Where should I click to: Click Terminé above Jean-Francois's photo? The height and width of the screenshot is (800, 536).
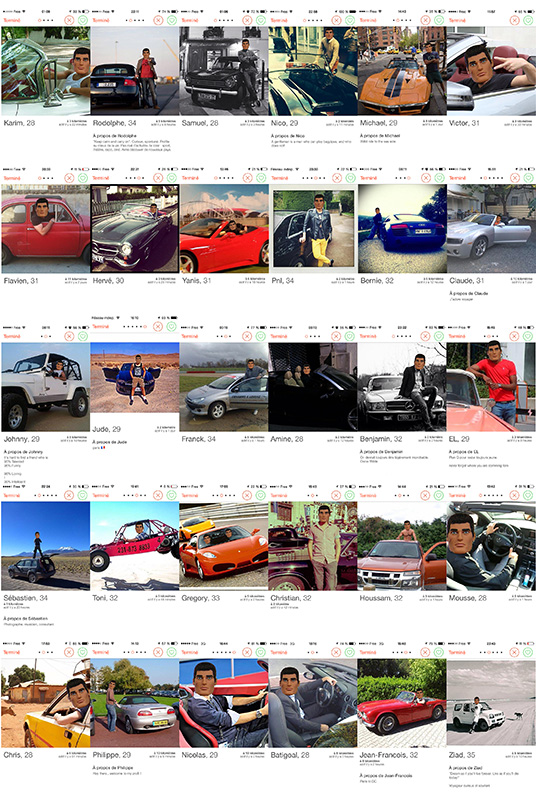click(368, 653)
